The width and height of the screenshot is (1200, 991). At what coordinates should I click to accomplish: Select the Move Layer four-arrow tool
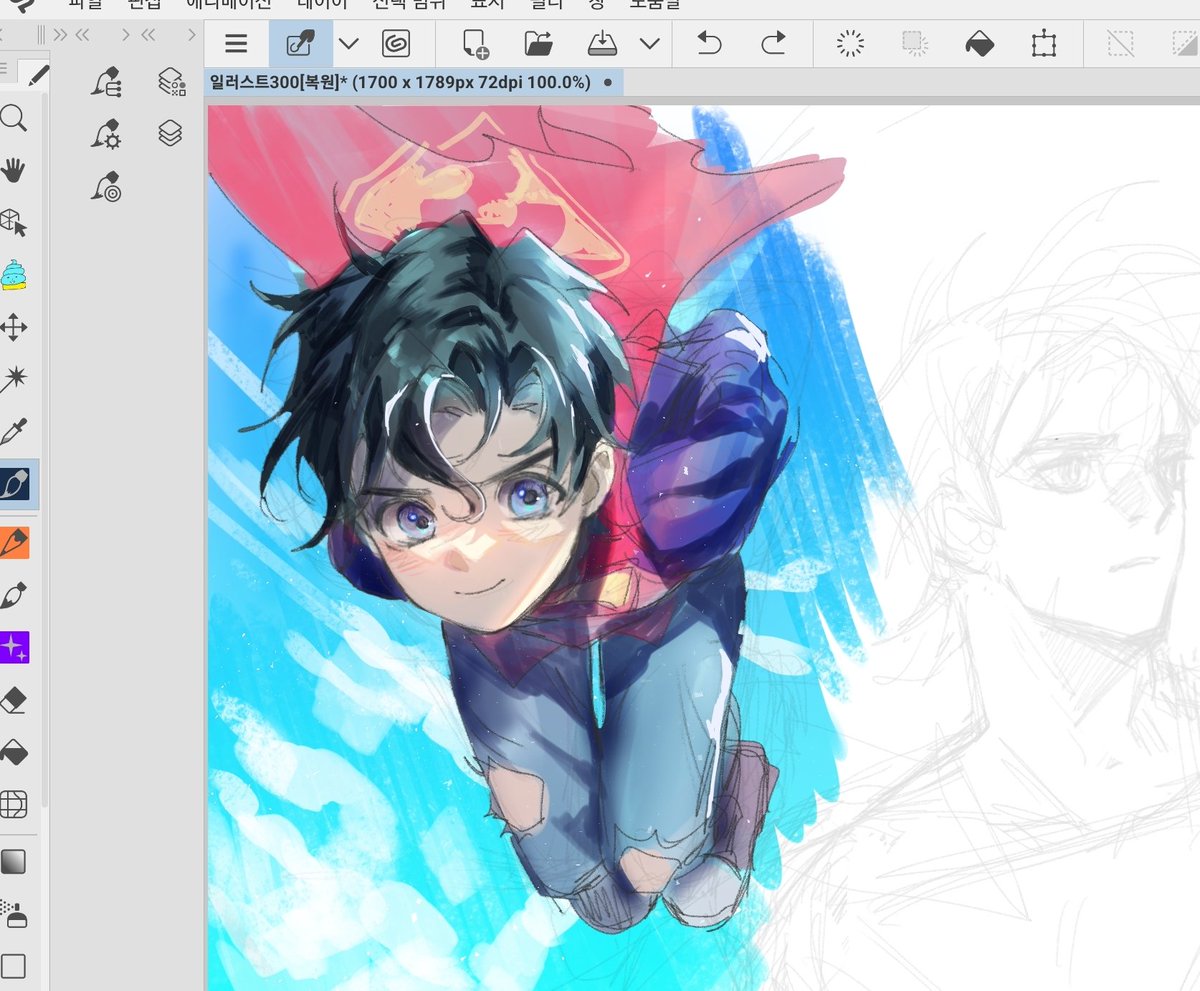tap(13, 327)
